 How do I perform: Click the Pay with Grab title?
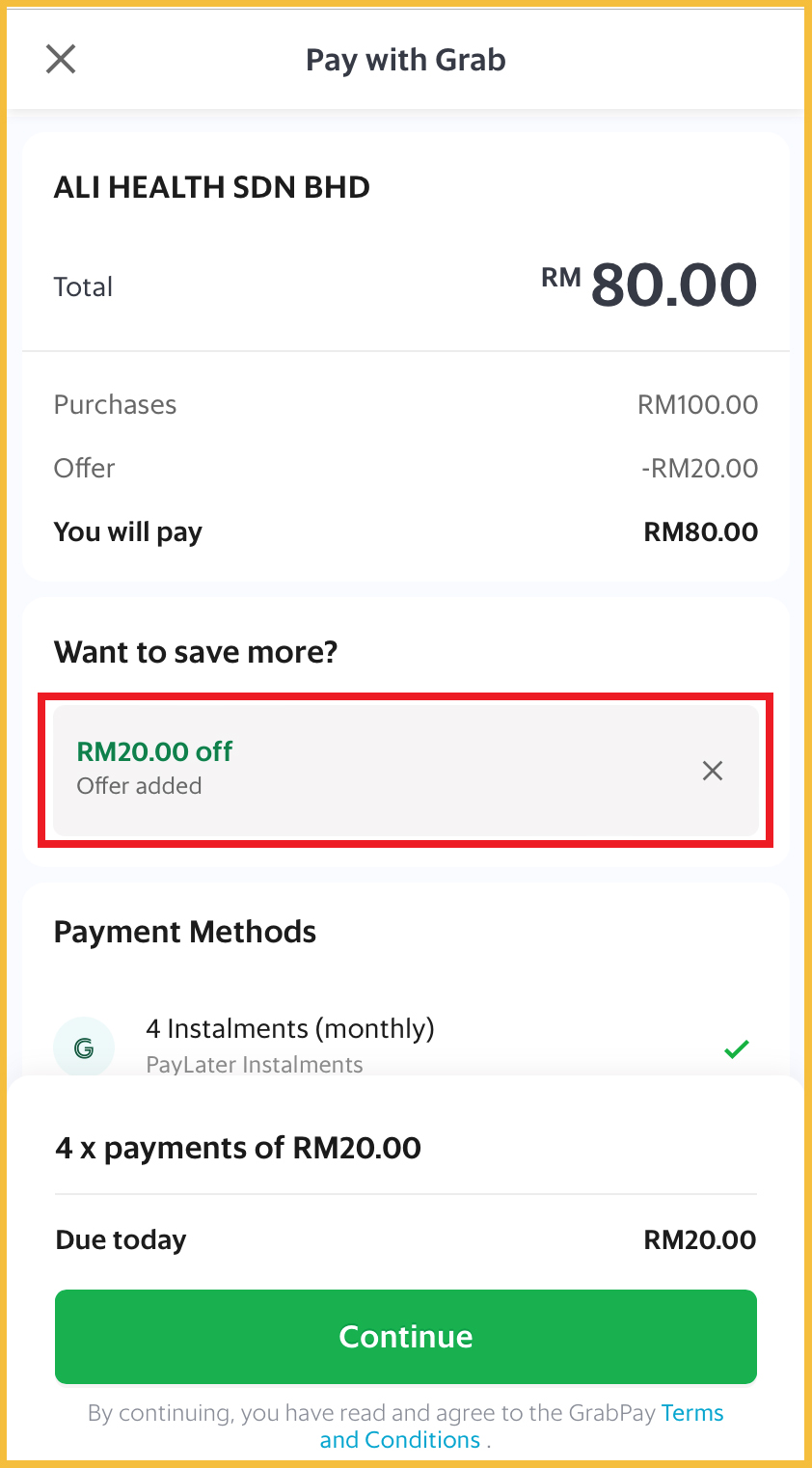[405, 60]
